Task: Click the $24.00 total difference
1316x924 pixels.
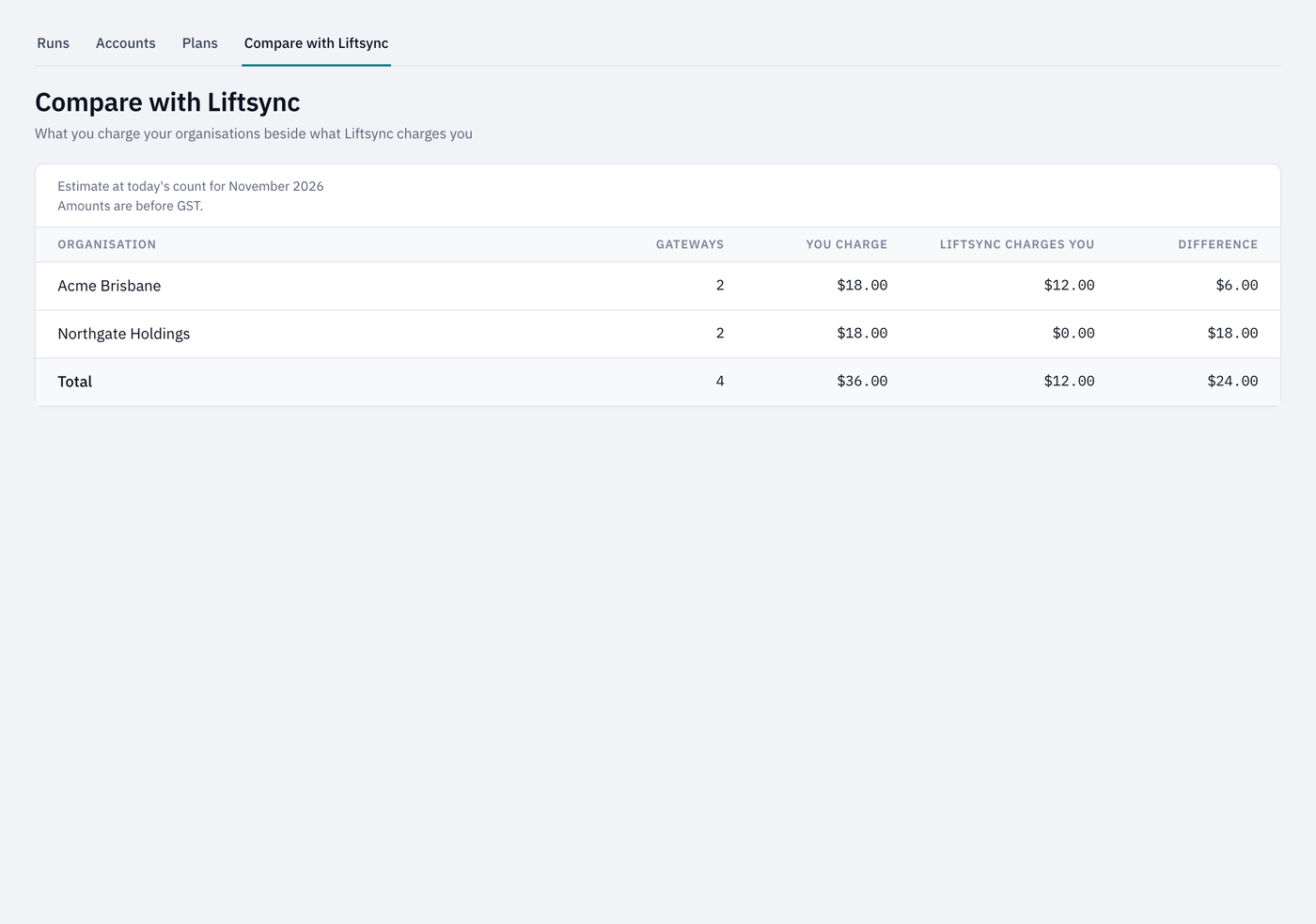Action: pos(1233,381)
